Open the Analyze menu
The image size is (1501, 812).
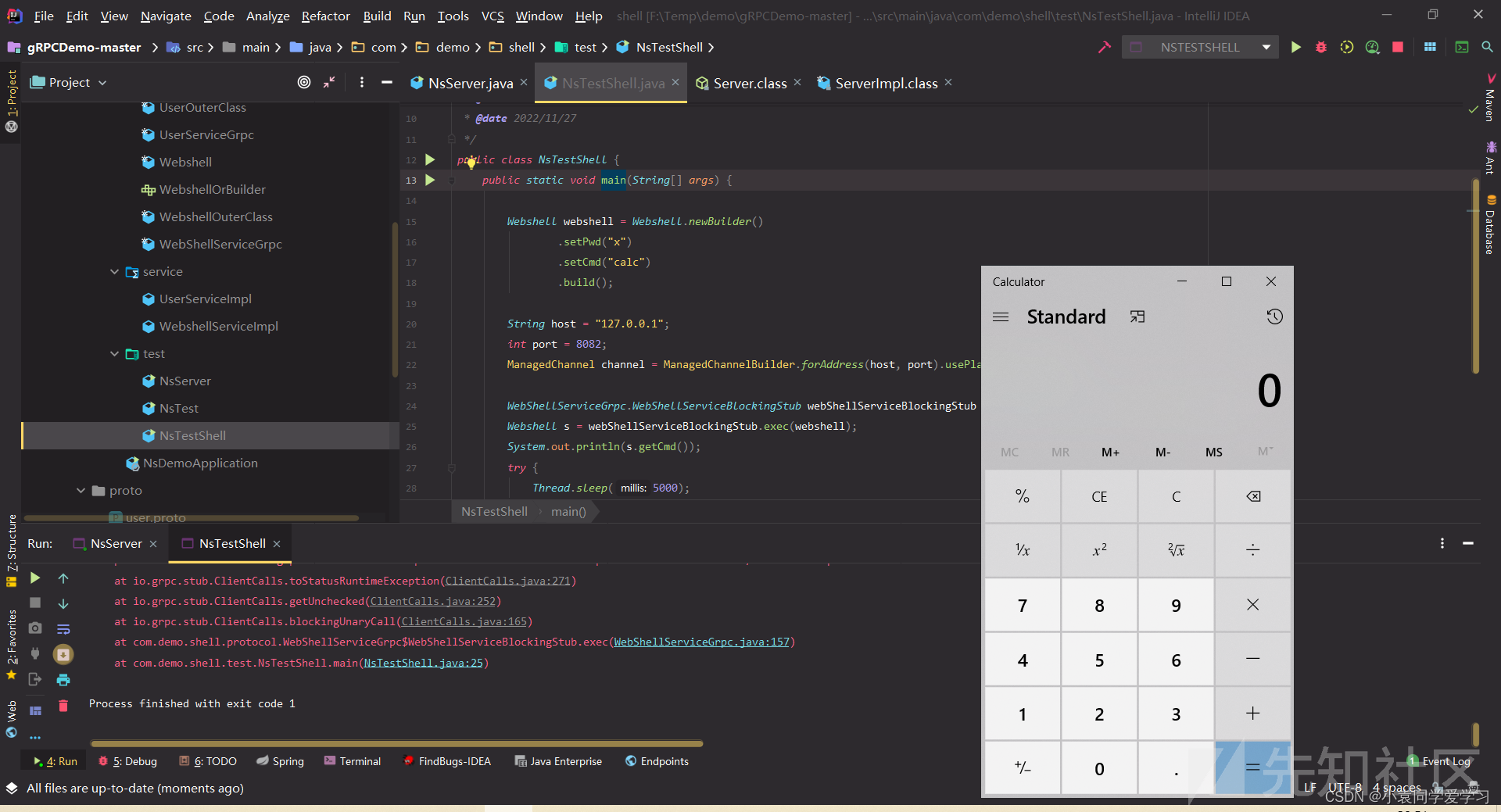coord(267,16)
